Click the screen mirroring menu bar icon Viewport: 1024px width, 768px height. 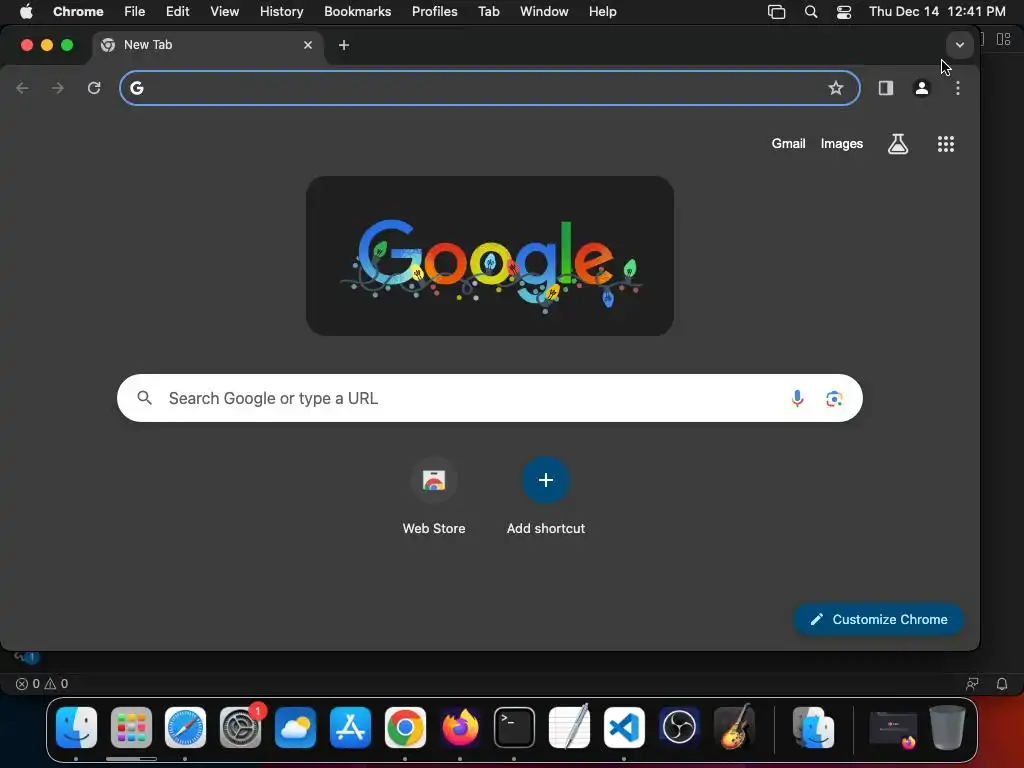point(776,12)
